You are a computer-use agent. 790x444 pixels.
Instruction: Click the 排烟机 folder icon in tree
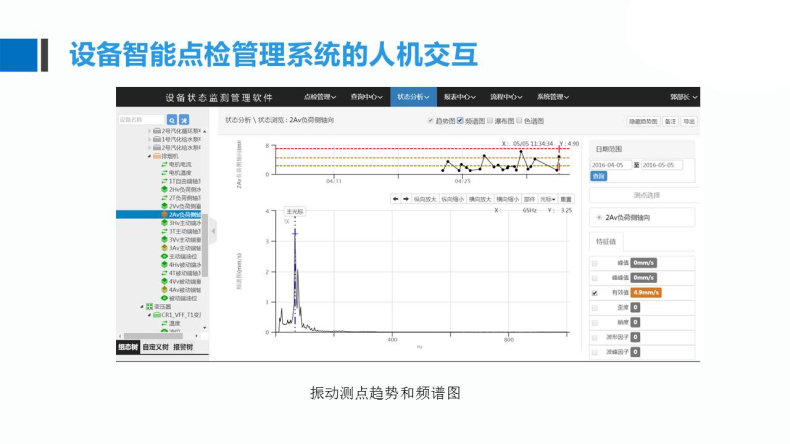click(157, 156)
